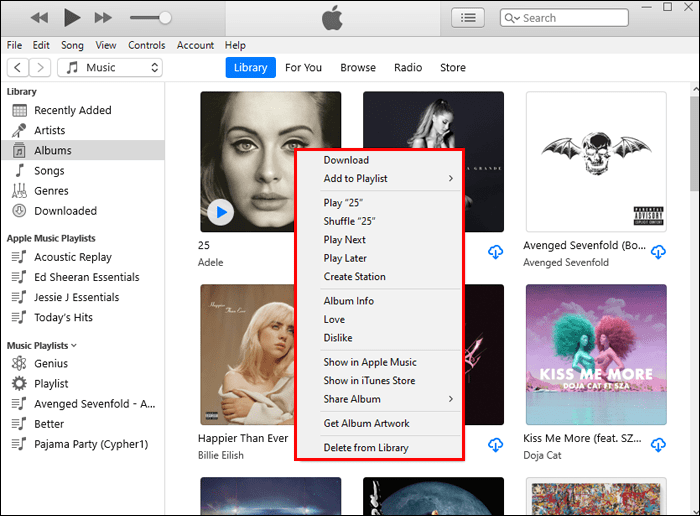Open Ed Sheeran Essentials playlist icon
700x516 pixels.
click(19, 277)
